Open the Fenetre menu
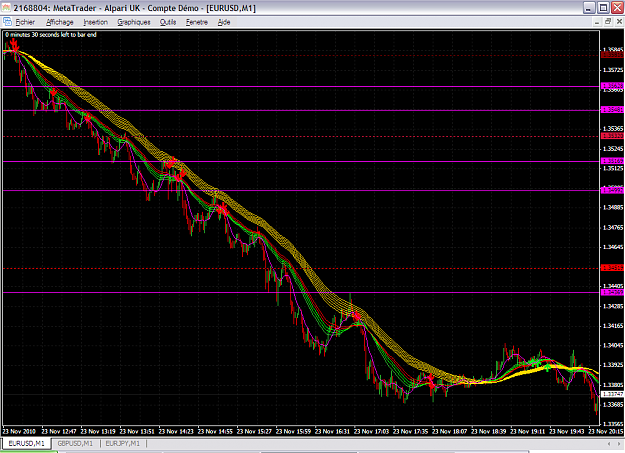This screenshot has height=453, width=625. pyautogui.click(x=197, y=22)
